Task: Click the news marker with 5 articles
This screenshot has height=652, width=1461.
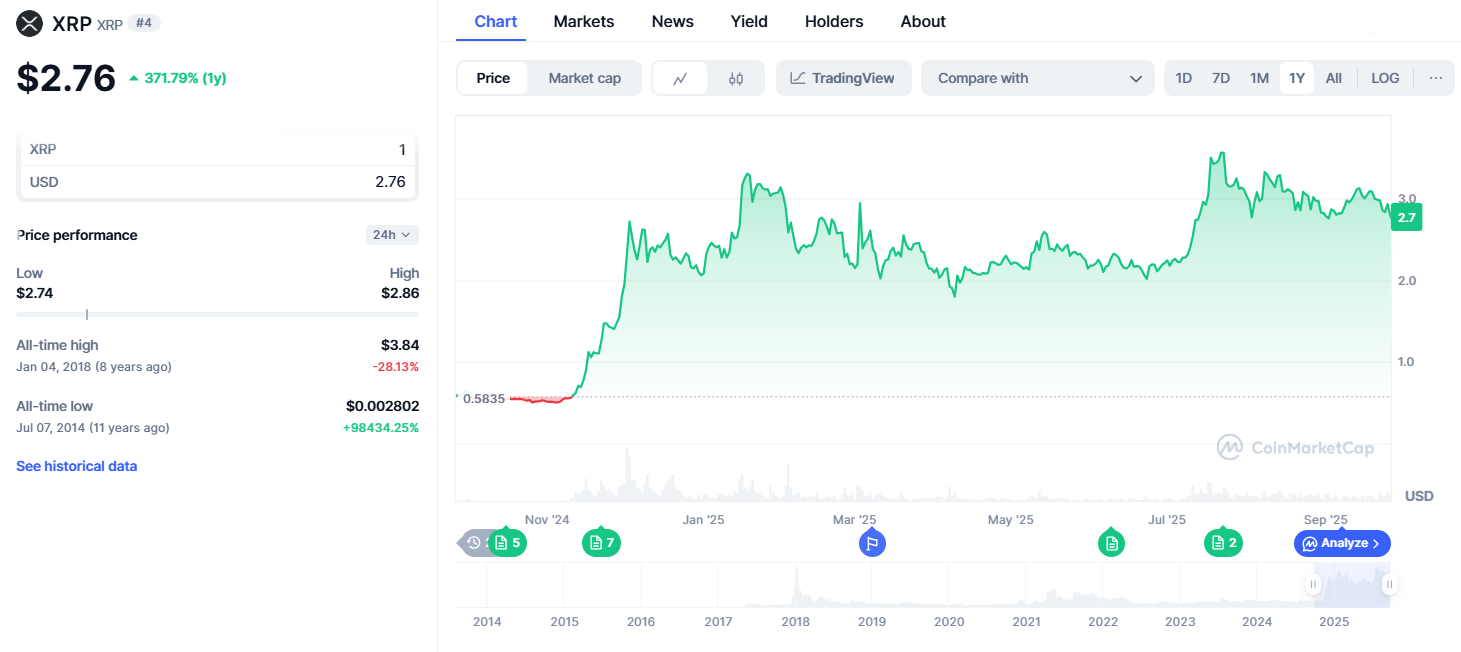Action: click(508, 543)
